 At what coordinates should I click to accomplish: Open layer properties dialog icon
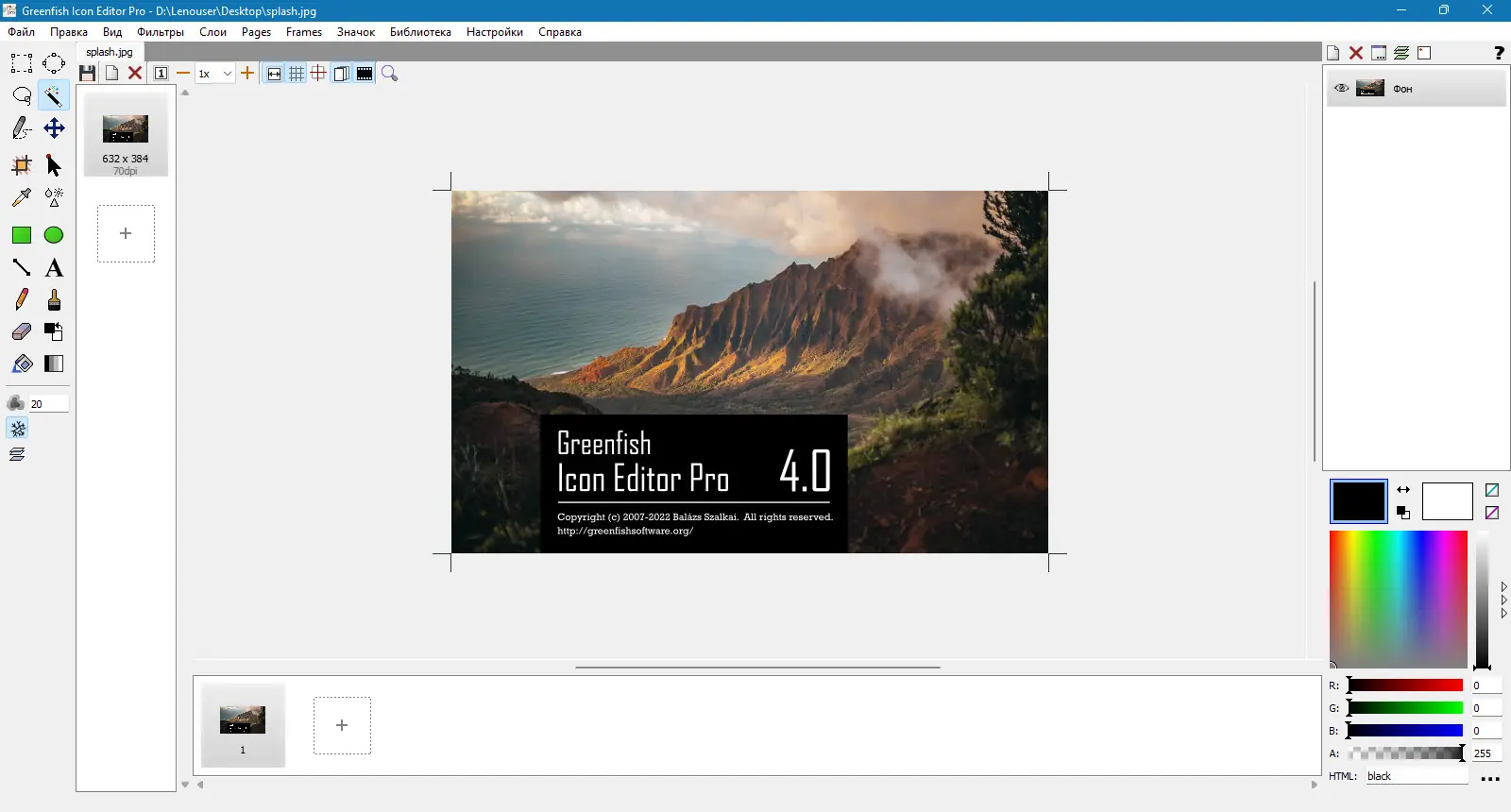(1379, 53)
